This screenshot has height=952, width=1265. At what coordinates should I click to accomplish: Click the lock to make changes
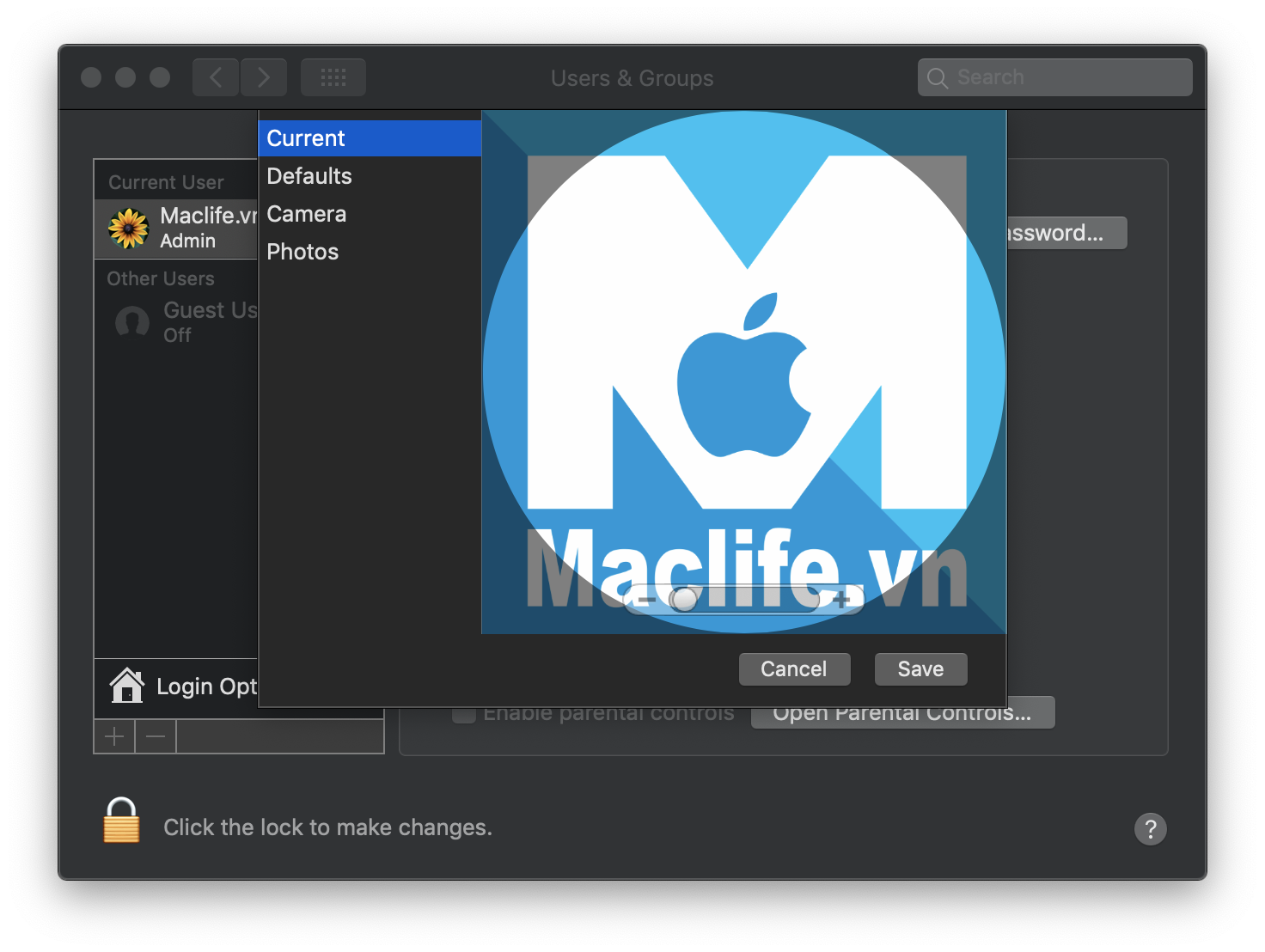tap(119, 822)
